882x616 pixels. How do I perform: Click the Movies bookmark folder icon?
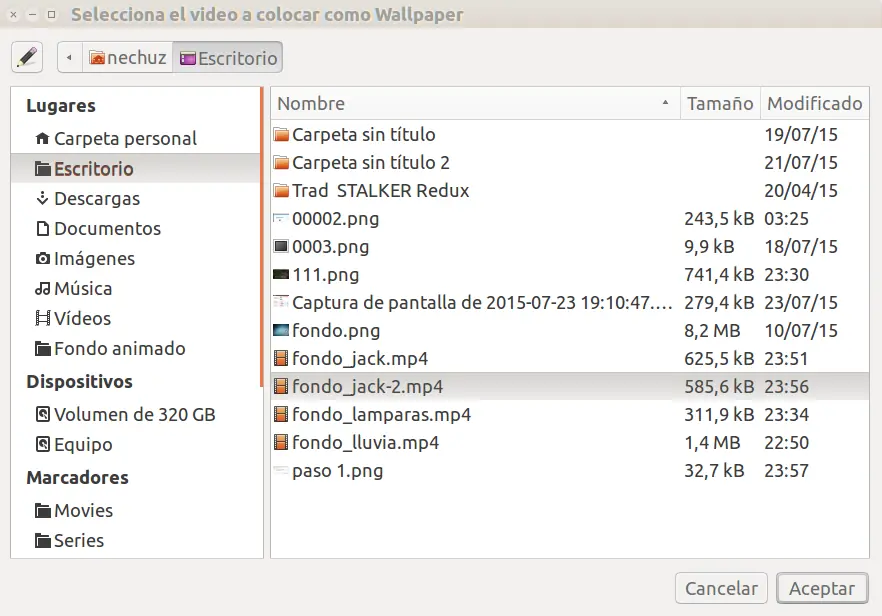(42, 510)
